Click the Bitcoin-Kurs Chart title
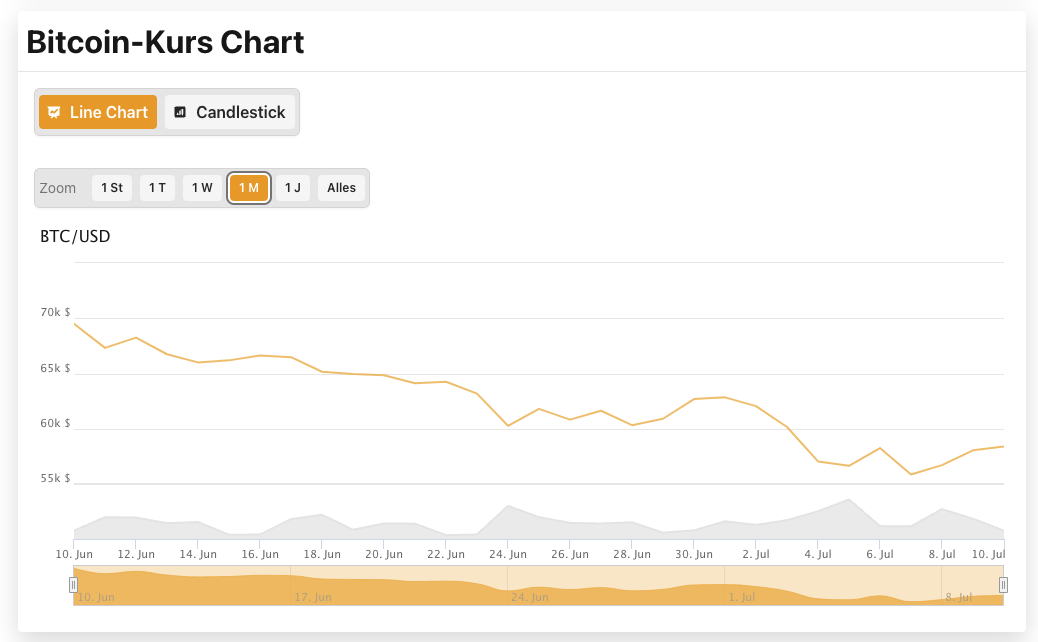 (x=166, y=42)
